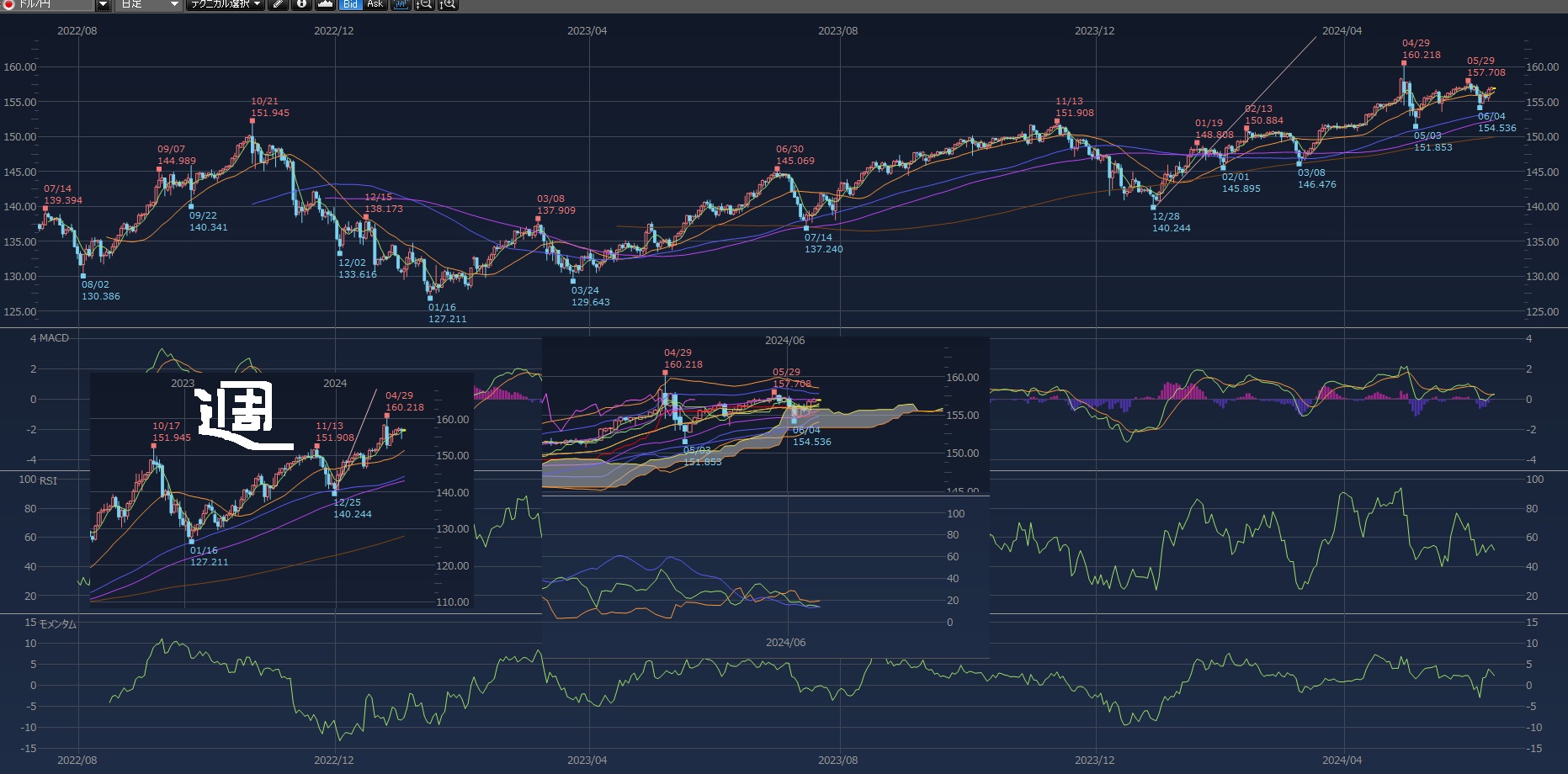Open the chart information icon
The height and width of the screenshot is (774, 1568).
tap(301, 4)
